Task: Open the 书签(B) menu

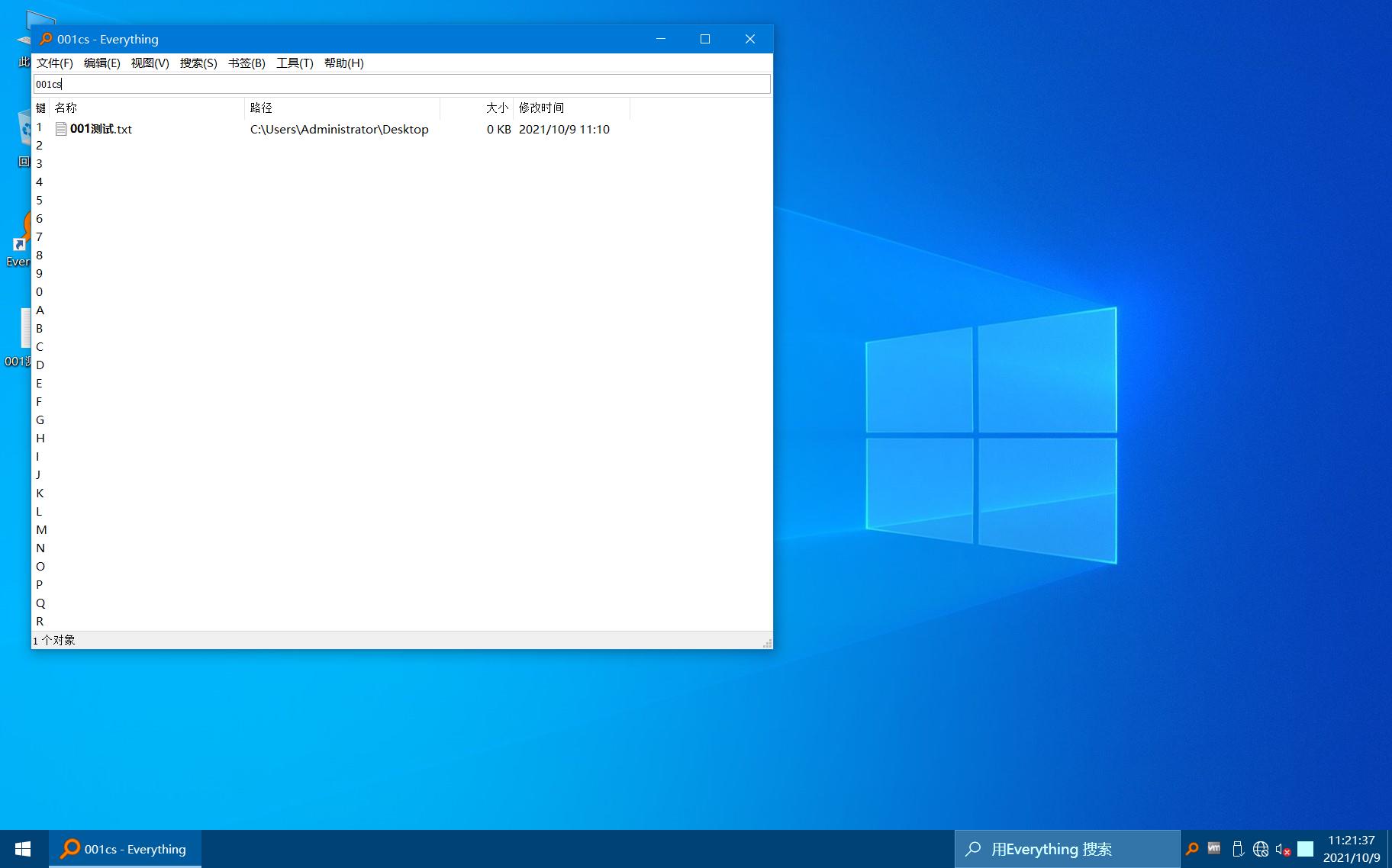Action: (x=246, y=63)
